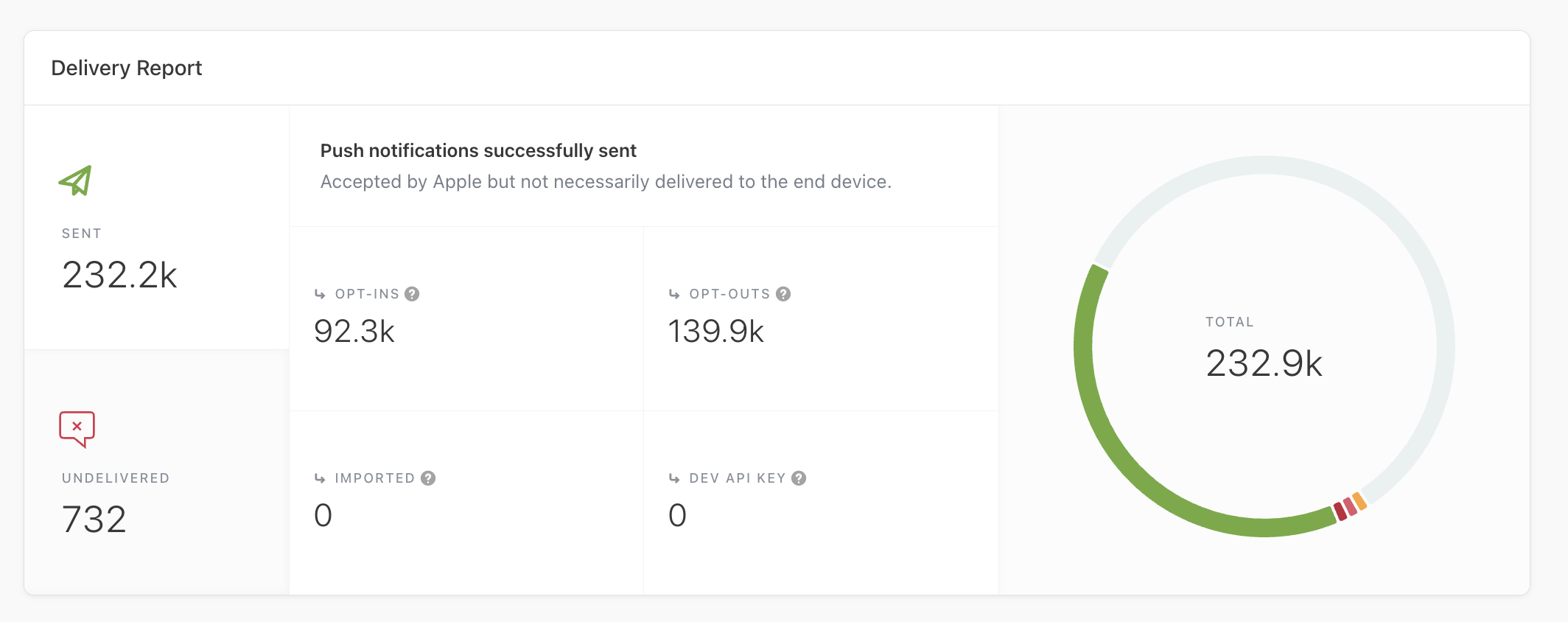Select the light grey donut chart segment
This screenshot has width=1568, height=622.
[x=1400, y=221]
